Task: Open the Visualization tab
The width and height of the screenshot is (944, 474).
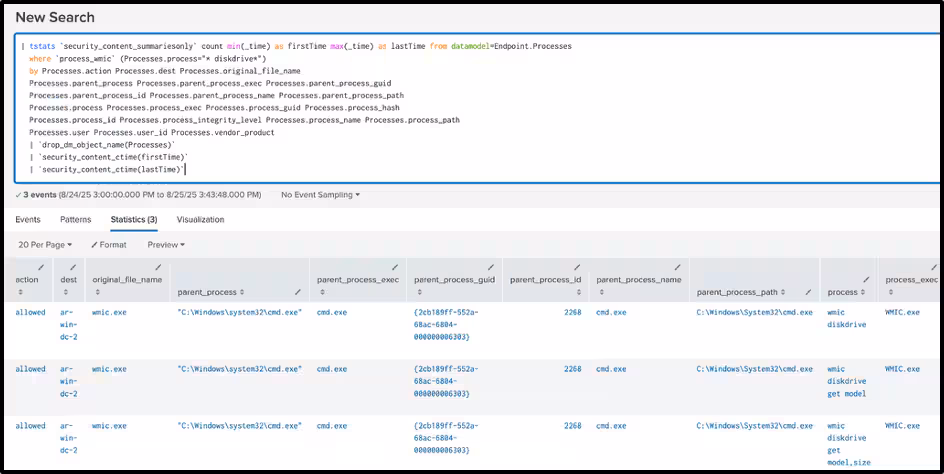Action: coord(200,219)
